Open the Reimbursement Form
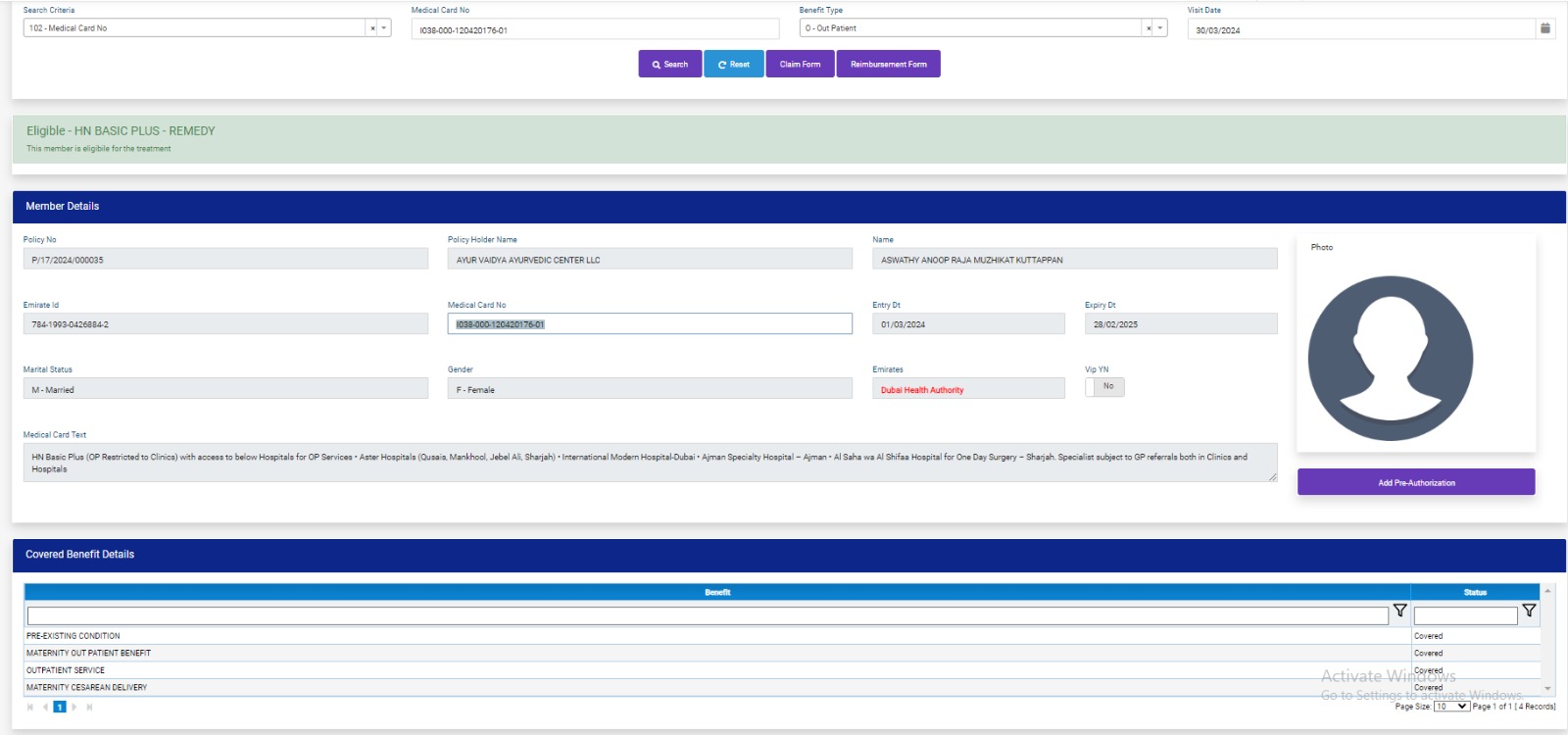The image size is (1568, 735). coord(888,65)
